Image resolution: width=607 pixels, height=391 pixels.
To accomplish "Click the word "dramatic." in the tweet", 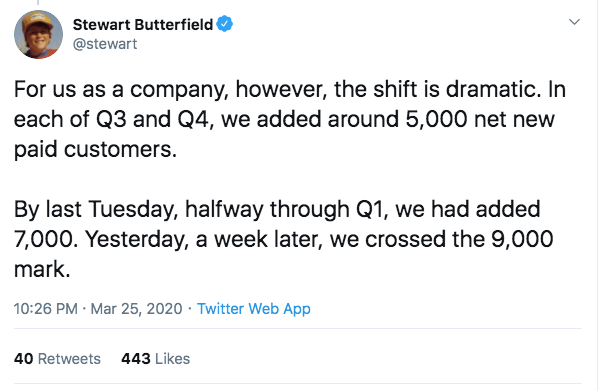I will [493, 89].
